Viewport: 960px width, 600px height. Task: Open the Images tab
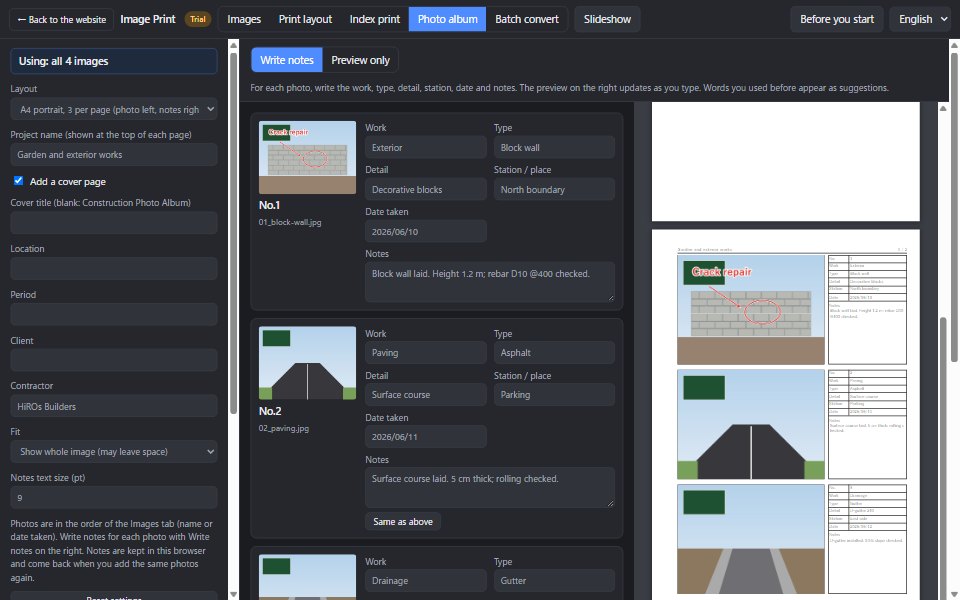point(244,19)
